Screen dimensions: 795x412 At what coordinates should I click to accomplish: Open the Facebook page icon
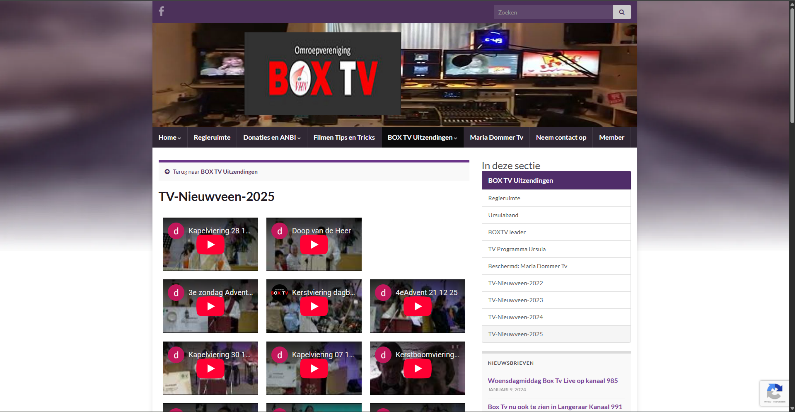point(161,12)
